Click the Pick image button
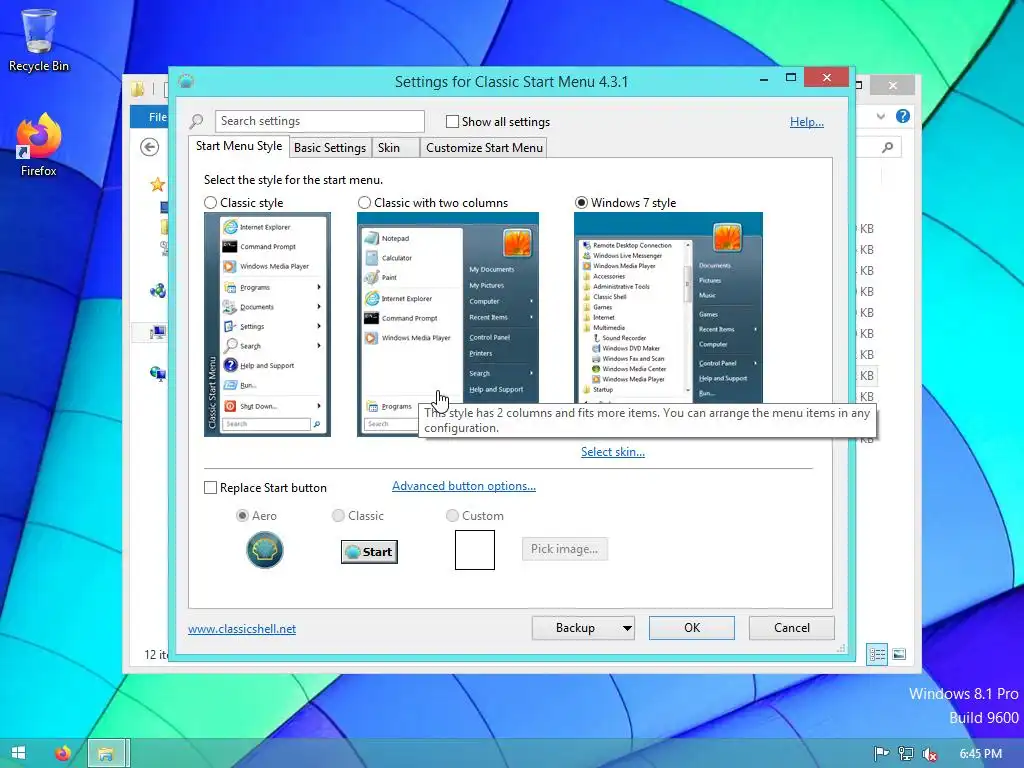This screenshot has height=768, width=1024. (x=564, y=549)
